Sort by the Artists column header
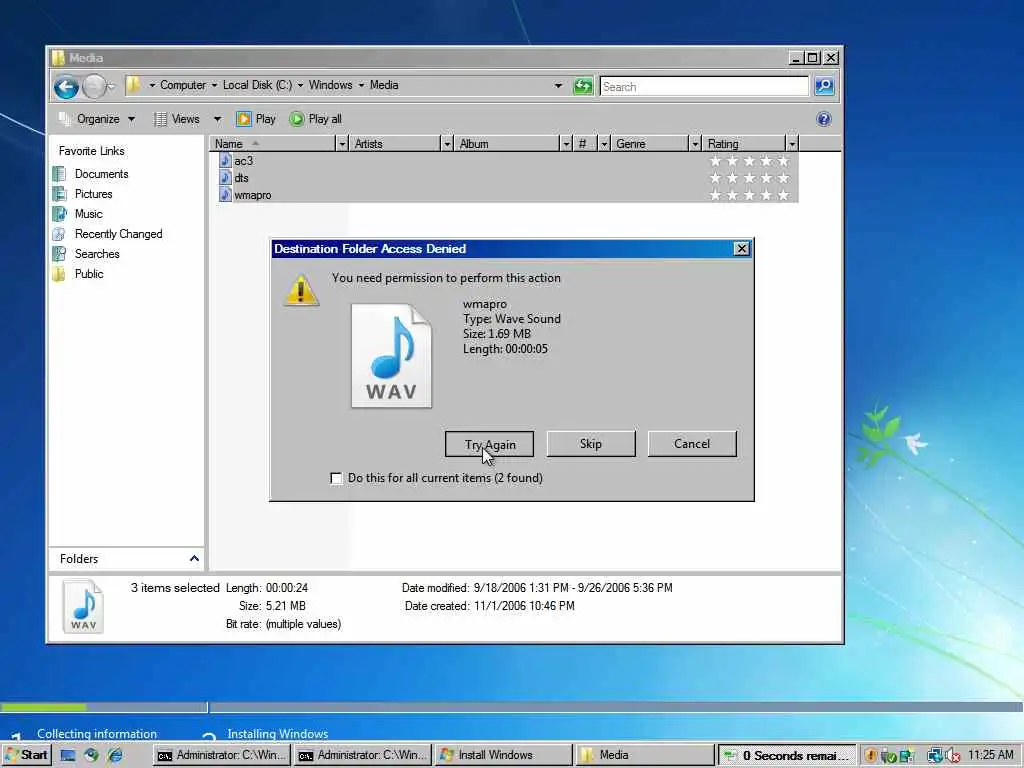Viewport: 1024px width, 768px height. tap(394, 144)
